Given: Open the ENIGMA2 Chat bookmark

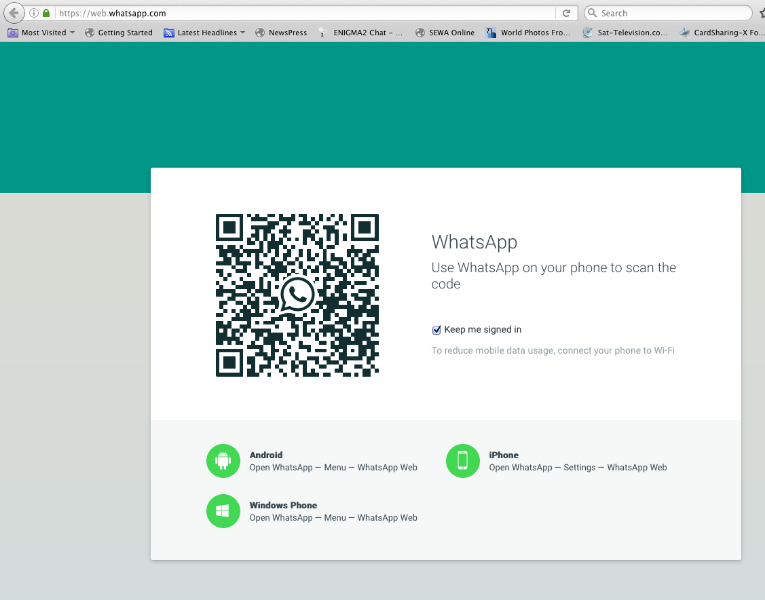Looking at the screenshot, I should (361, 33).
